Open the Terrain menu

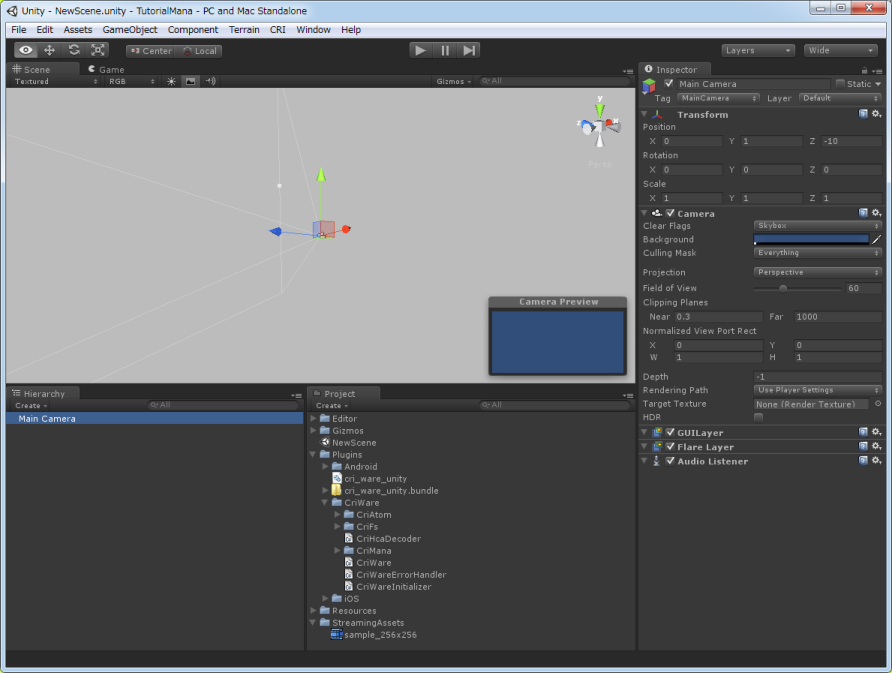click(x=244, y=30)
